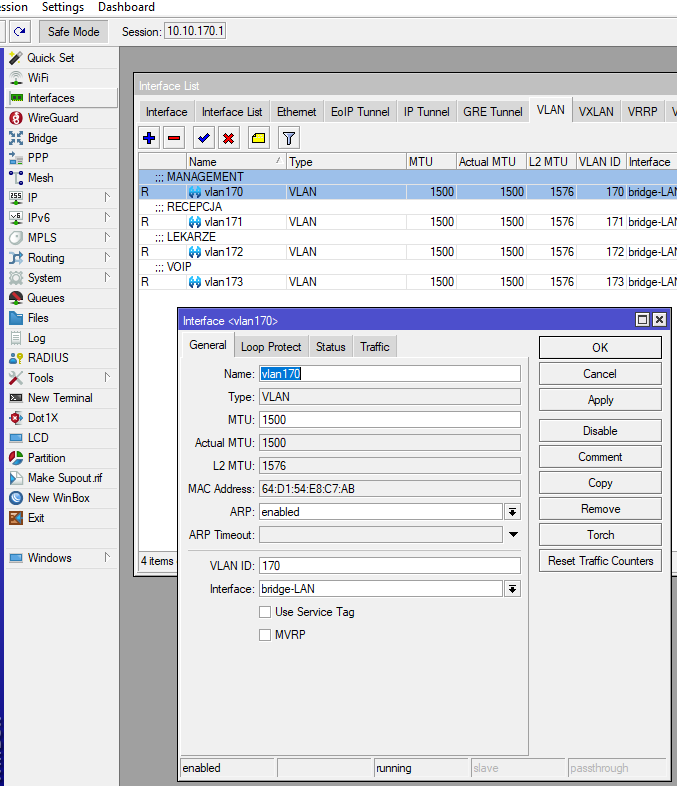Click the OK button

(x=600, y=347)
